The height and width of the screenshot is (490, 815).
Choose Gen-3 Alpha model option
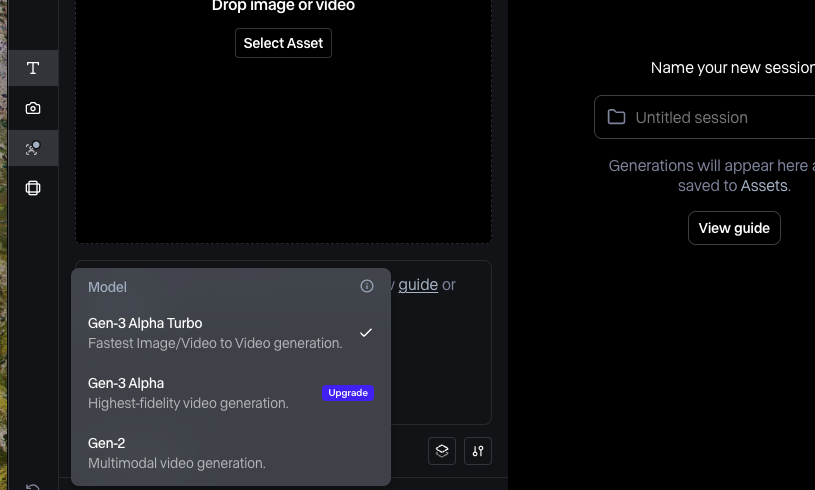pos(231,393)
